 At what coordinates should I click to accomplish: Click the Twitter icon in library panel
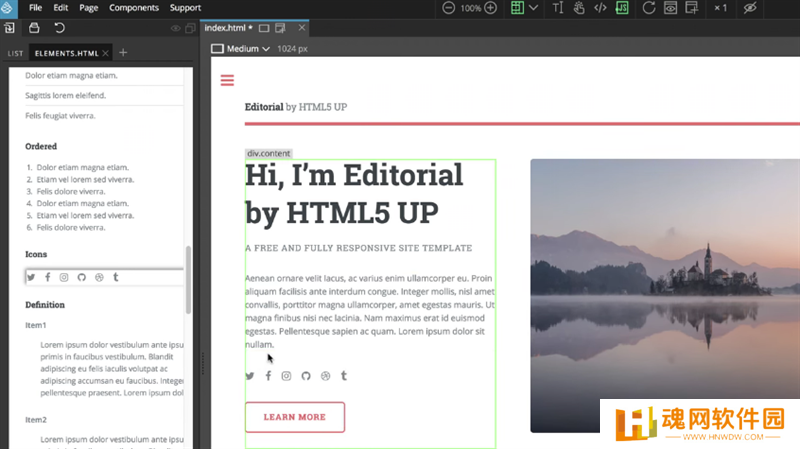point(31,277)
